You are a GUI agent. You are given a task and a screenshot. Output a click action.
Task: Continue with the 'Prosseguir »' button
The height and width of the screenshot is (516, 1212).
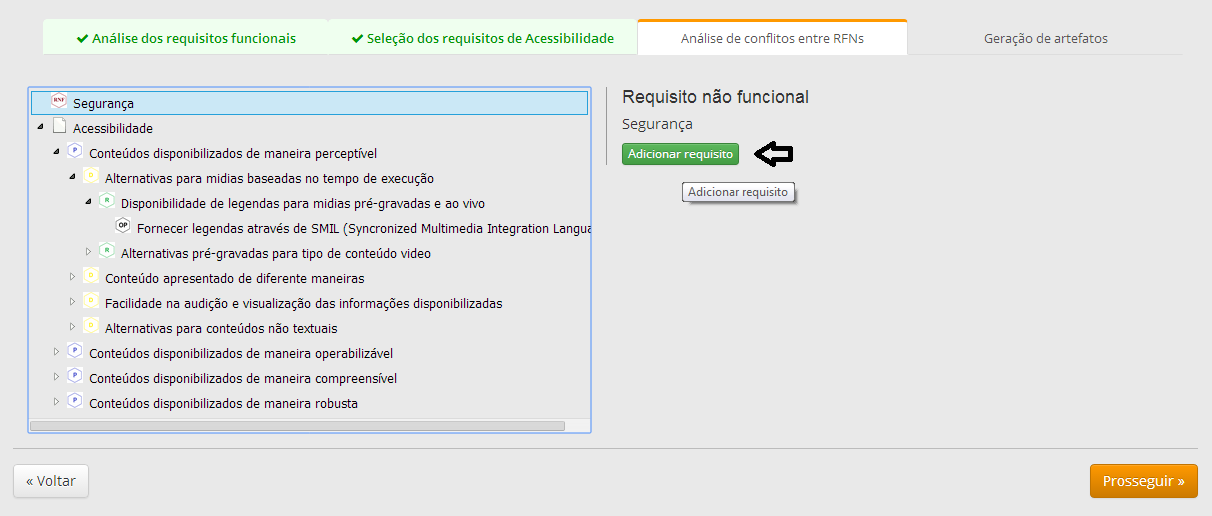click(x=1143, y=481)
